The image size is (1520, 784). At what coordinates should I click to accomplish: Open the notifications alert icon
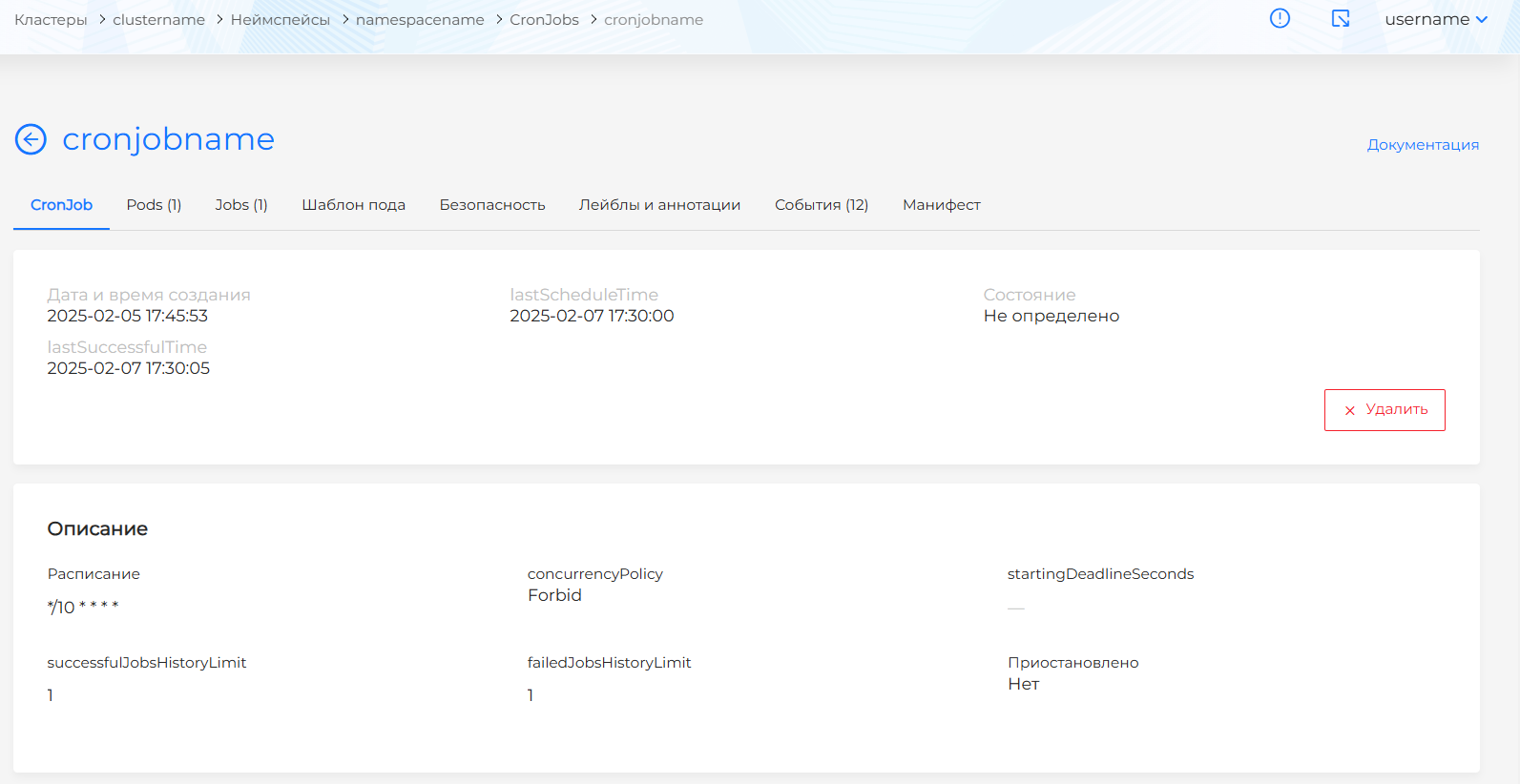point(1280,18)
